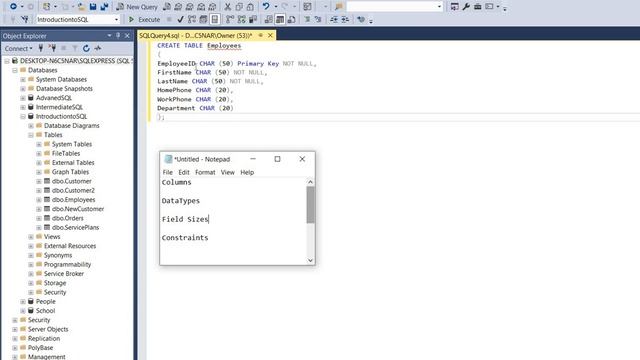Open Notepad Edit menu
Screen dimensions: 640x360
pyautogui.click(x=184, y=172)
